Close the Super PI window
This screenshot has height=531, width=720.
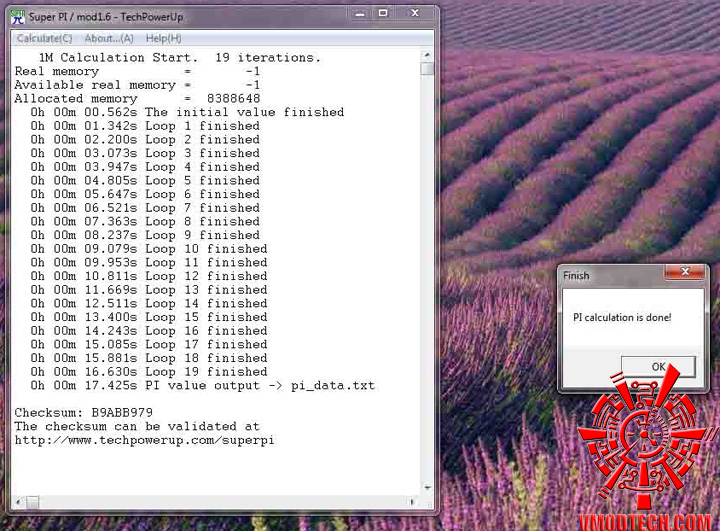tap(415, 14)
